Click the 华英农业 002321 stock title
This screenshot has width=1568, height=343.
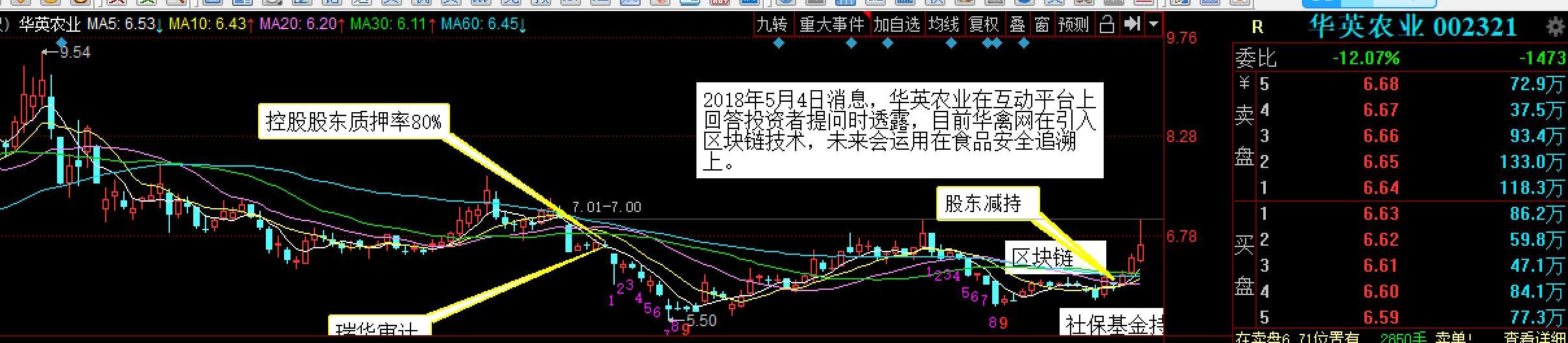pyautogui.click(x=1412, y=27)
